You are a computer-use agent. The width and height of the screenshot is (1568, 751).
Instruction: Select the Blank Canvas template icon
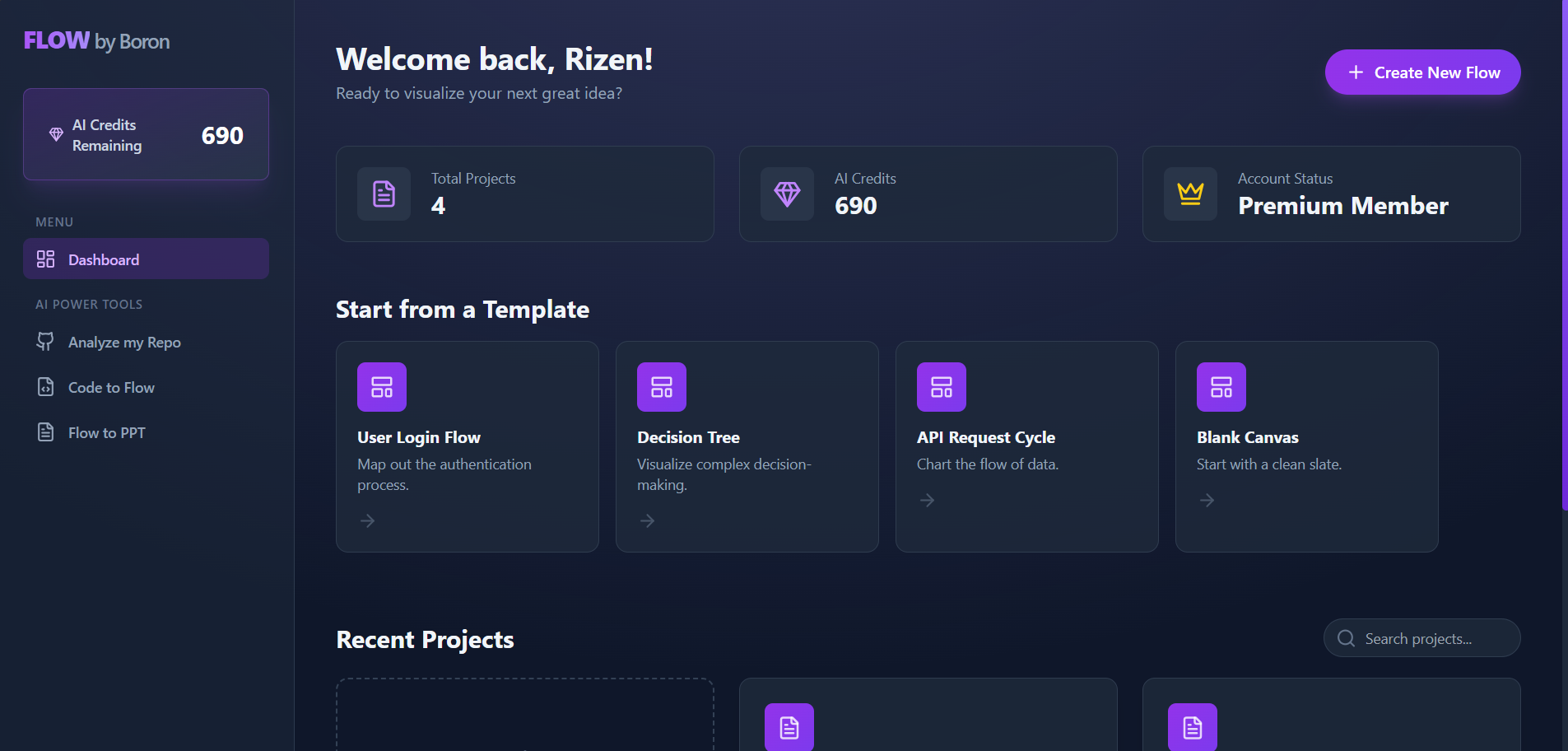1221,386
